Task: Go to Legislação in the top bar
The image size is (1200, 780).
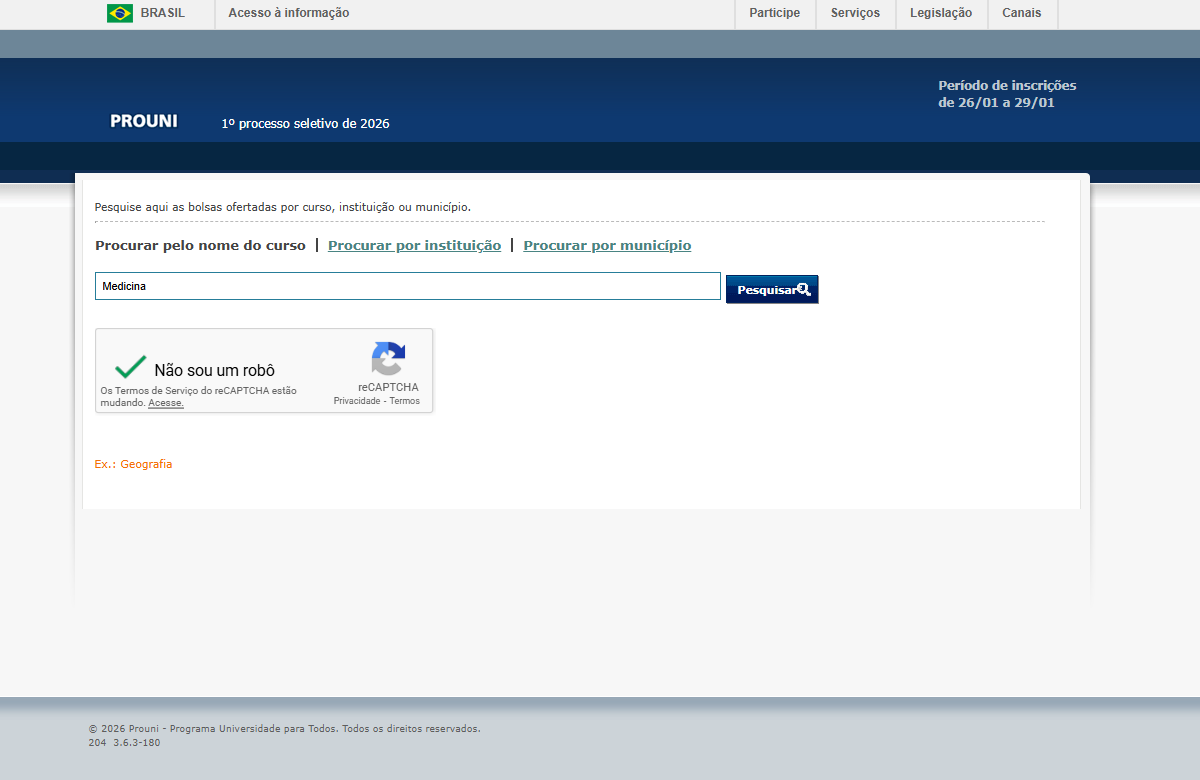Action: coord(940,13)
